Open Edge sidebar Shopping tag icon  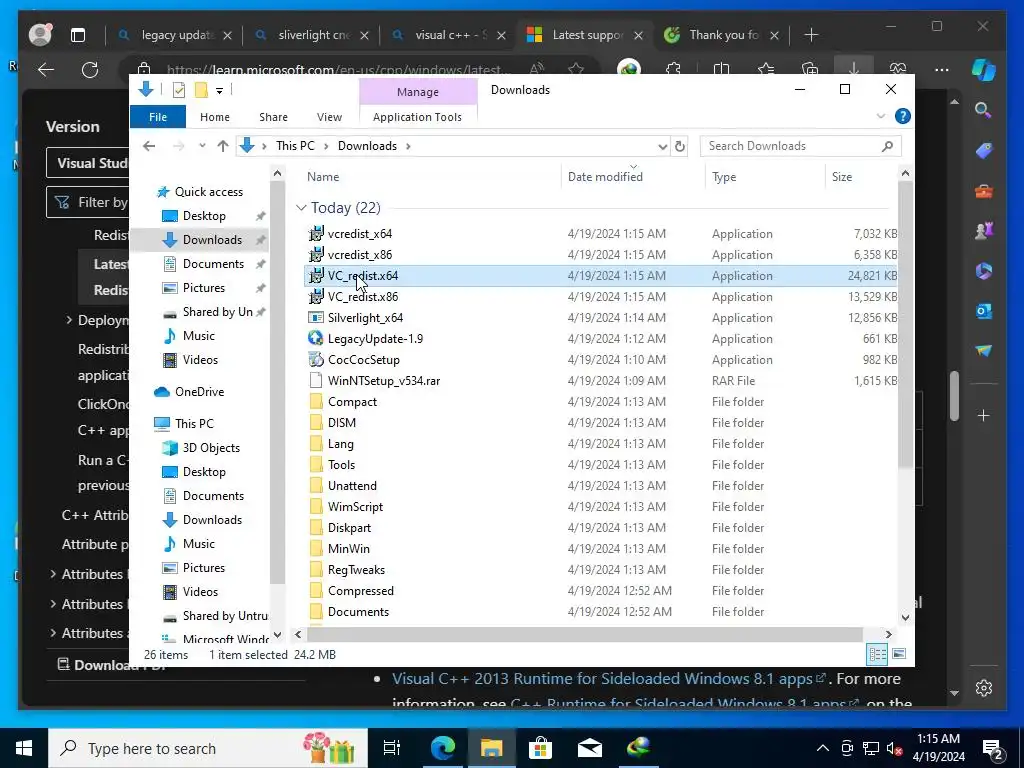coord(984,151)
